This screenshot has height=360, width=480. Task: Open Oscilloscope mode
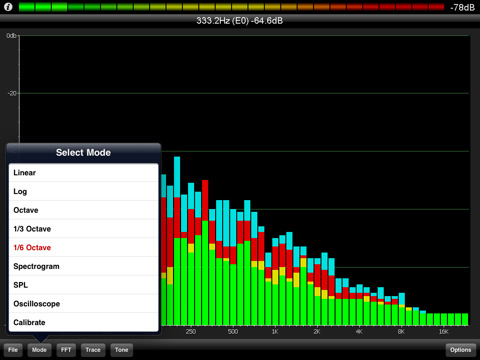[83, 303]
